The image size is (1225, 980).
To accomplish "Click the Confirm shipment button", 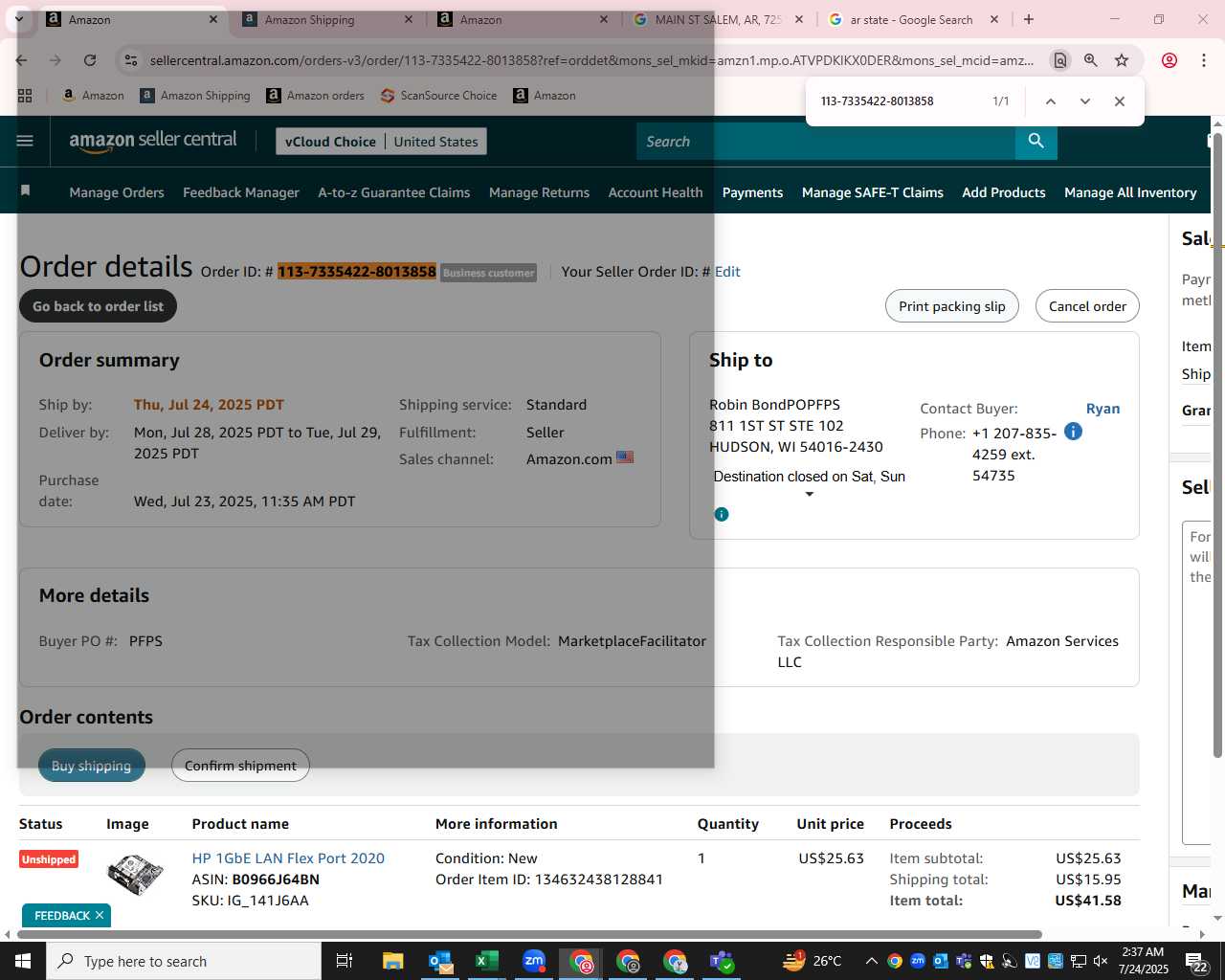I will 240,766.
